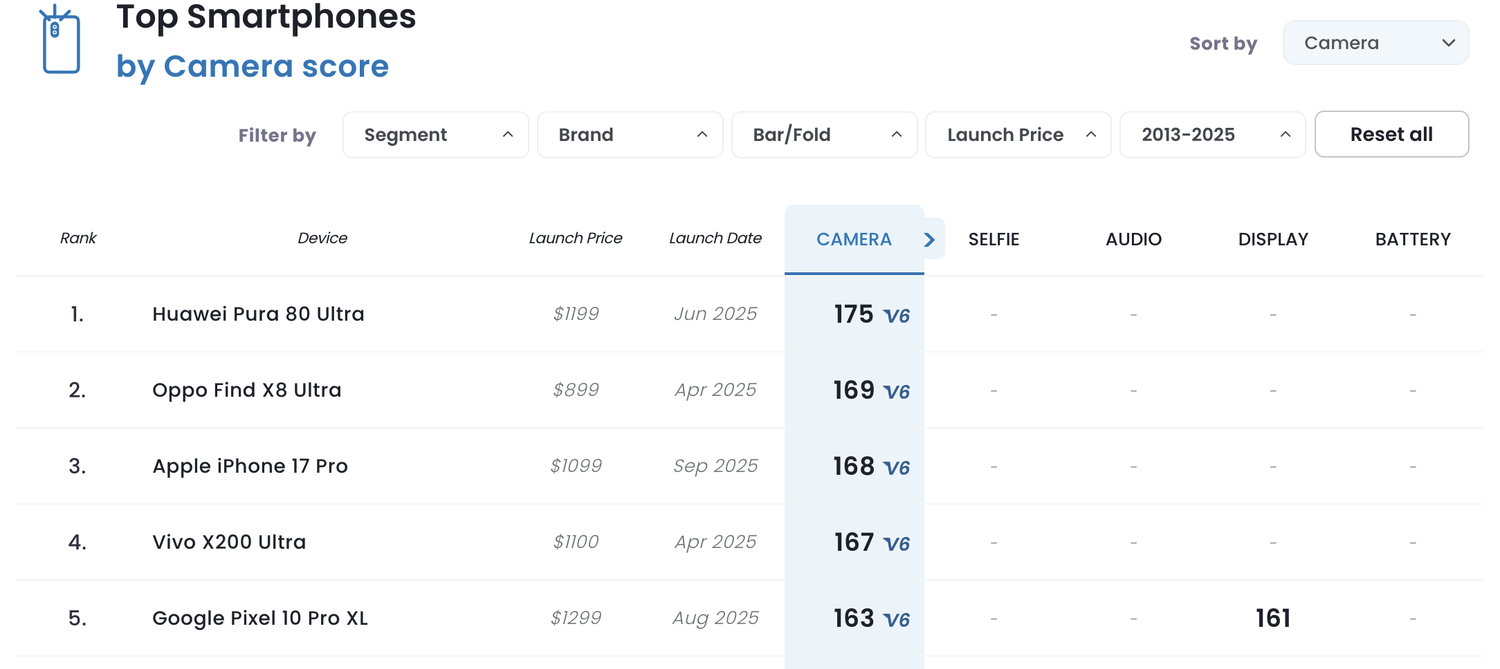Open the Launch Price filter
Image resolution: width=1500 pixels, height=669 pixels.
click(1018, 135)
